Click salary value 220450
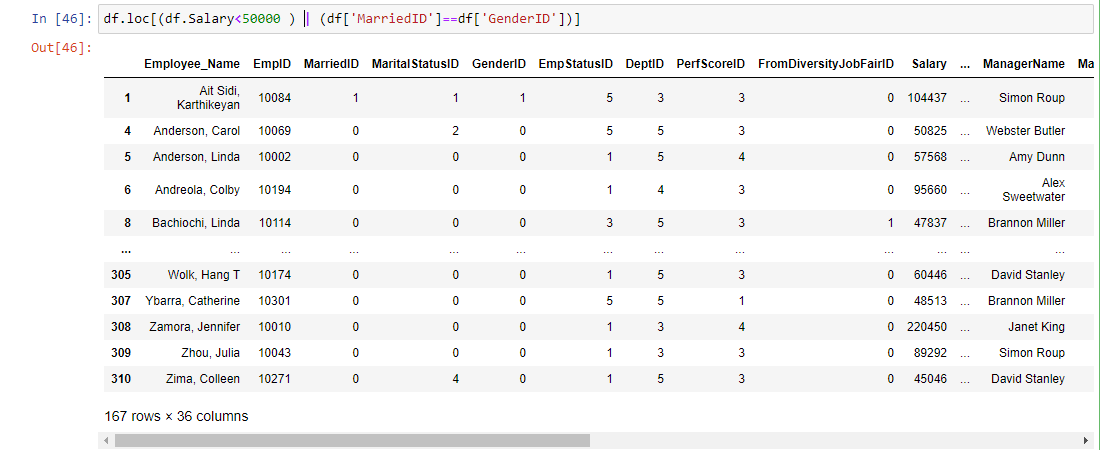 (x=927, y=326)
